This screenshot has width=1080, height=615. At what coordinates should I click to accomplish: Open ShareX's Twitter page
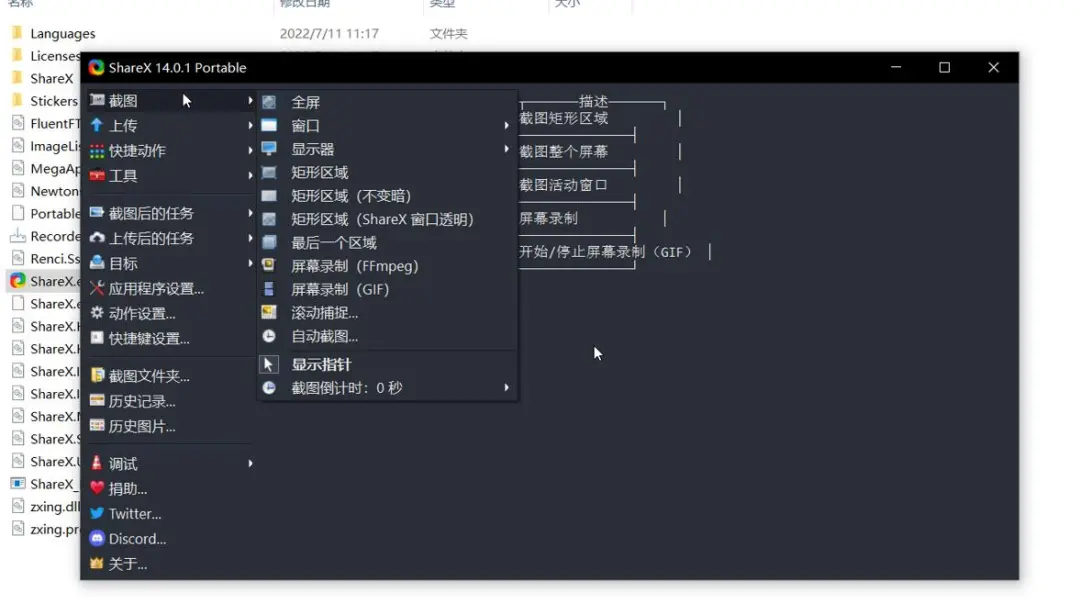coord(131,513)
